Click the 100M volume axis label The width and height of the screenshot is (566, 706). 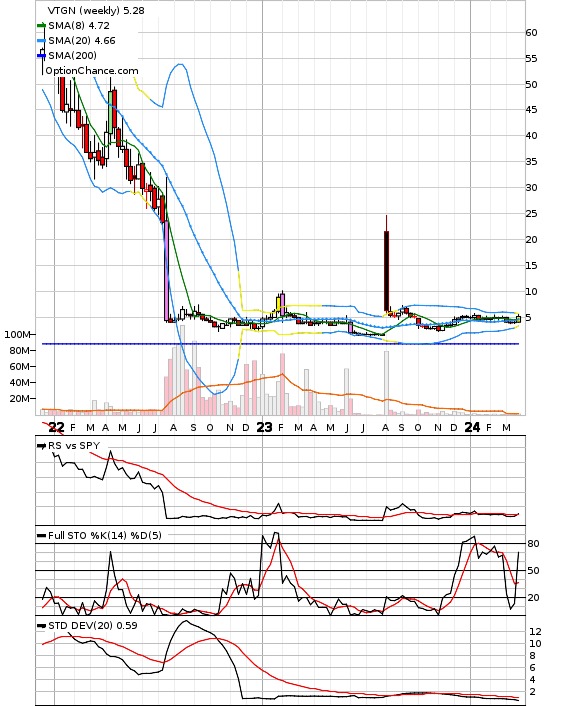[x=17, y=335]
